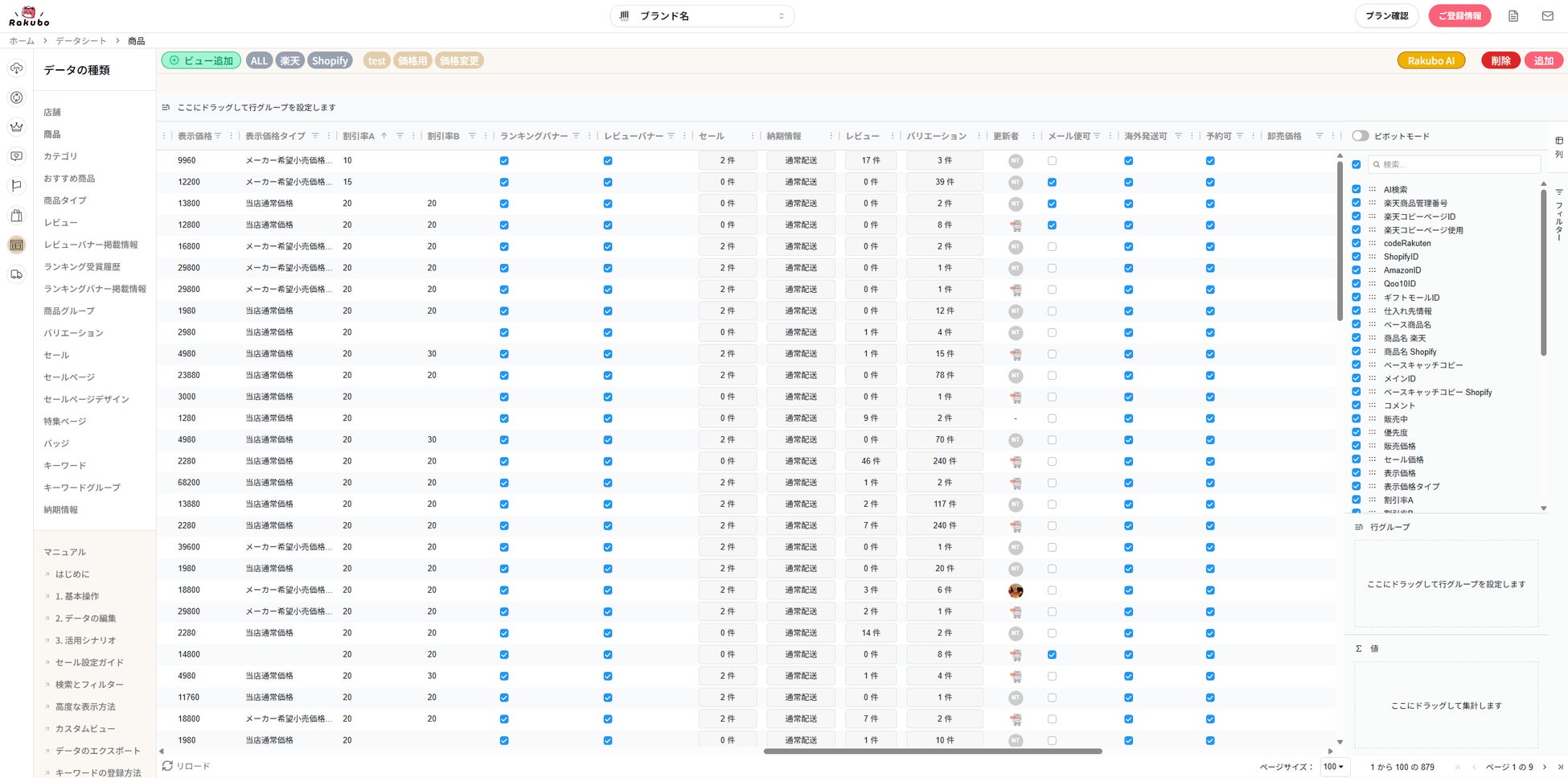
Task: Uncheck AmazonID column checkbox
Action: 1357,270
